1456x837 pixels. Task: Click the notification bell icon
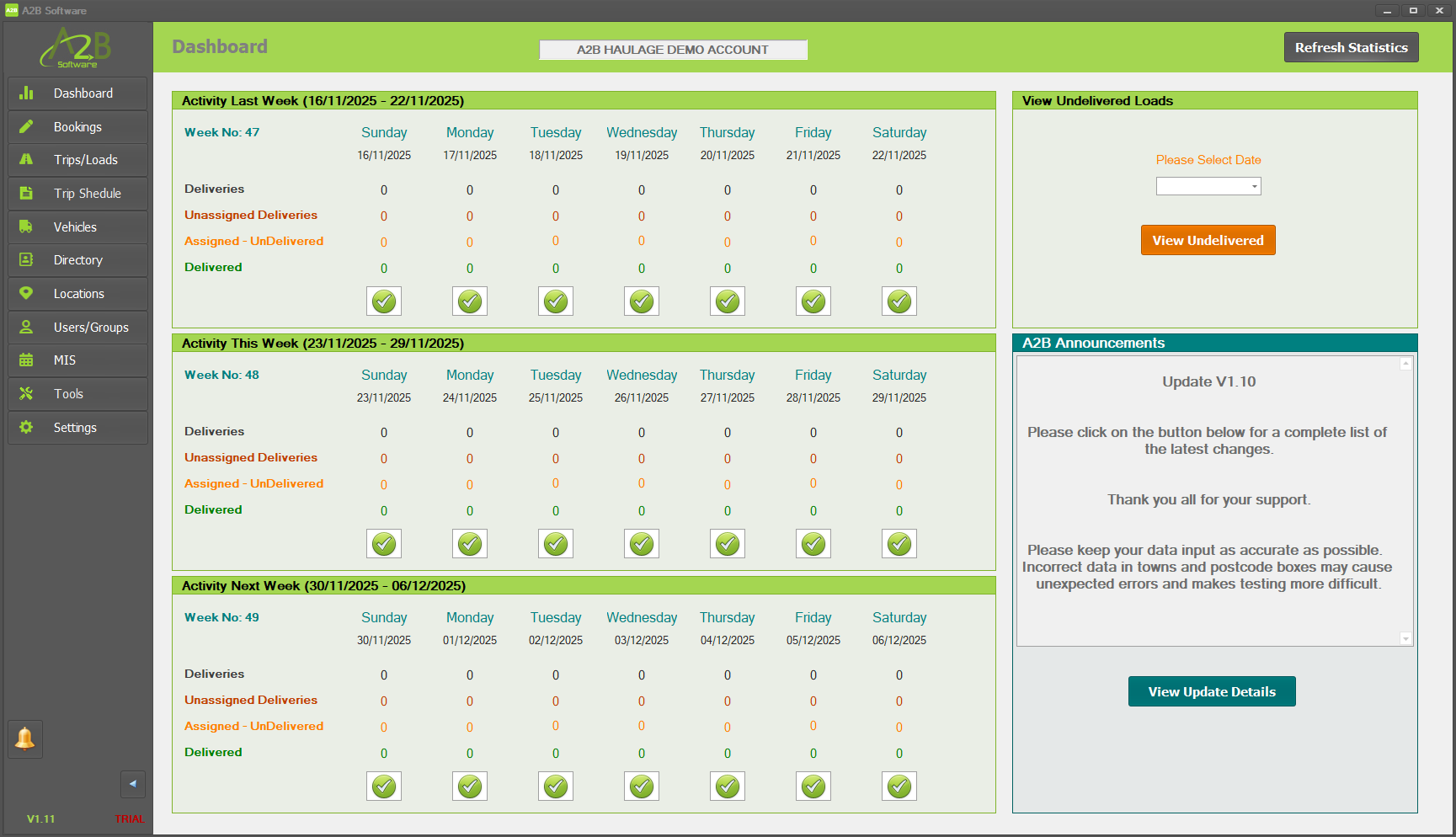pyautogui.click(x=25, y=738)
